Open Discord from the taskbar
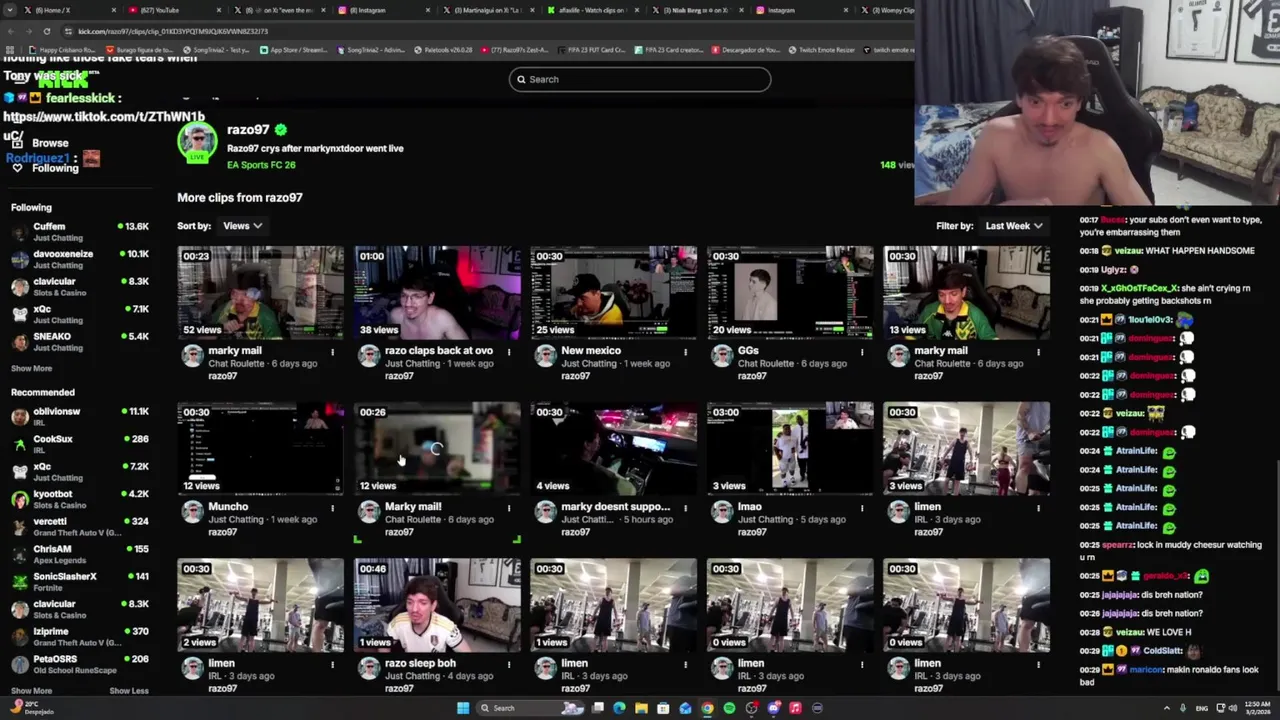Viewport: 1280px width, 720px height. (773, 708)
